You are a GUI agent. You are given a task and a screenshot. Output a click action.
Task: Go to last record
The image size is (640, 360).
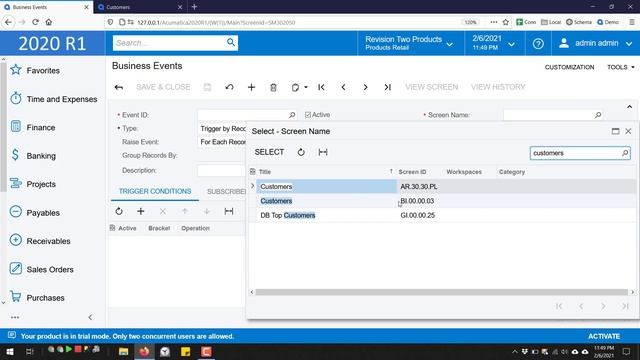[x=387, y=87]
